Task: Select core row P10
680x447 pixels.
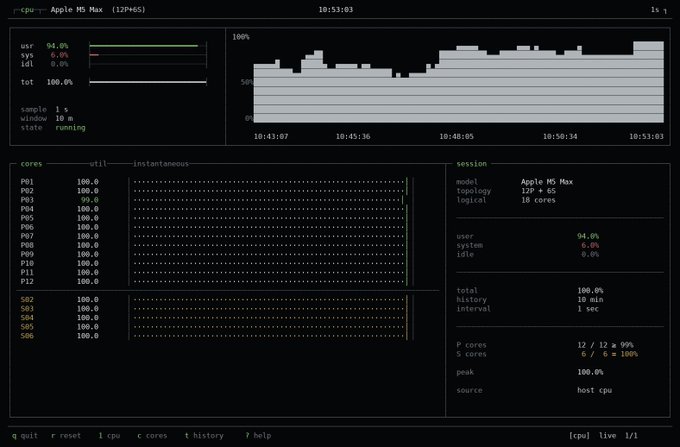Action: coord(217,263)
